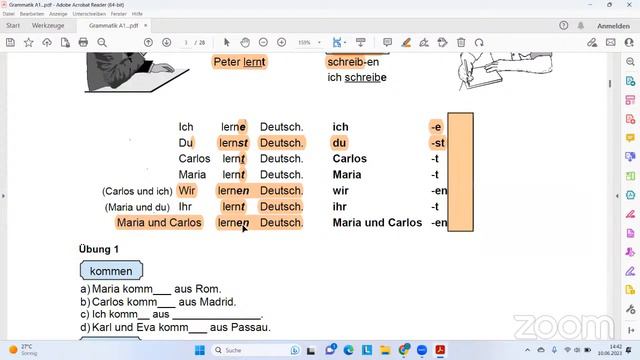Add a sticky note comment
The width and height of the screenshot is (640, 360).
387,42
